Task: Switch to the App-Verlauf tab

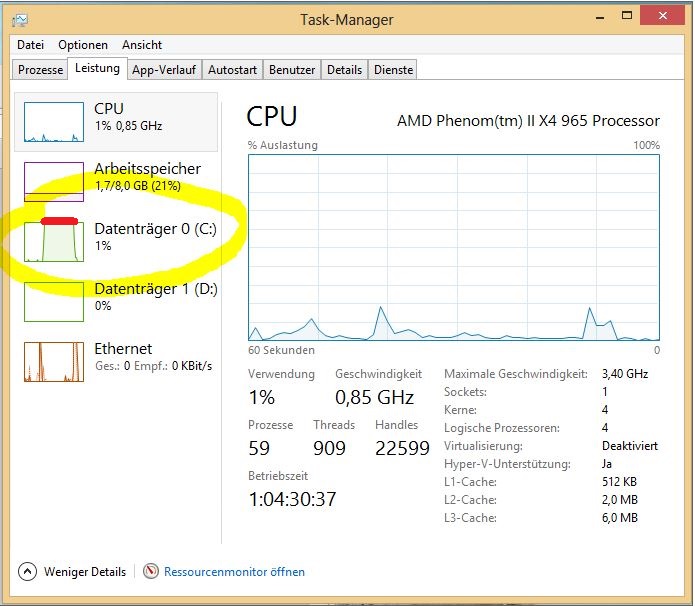Action: (164, 70)
